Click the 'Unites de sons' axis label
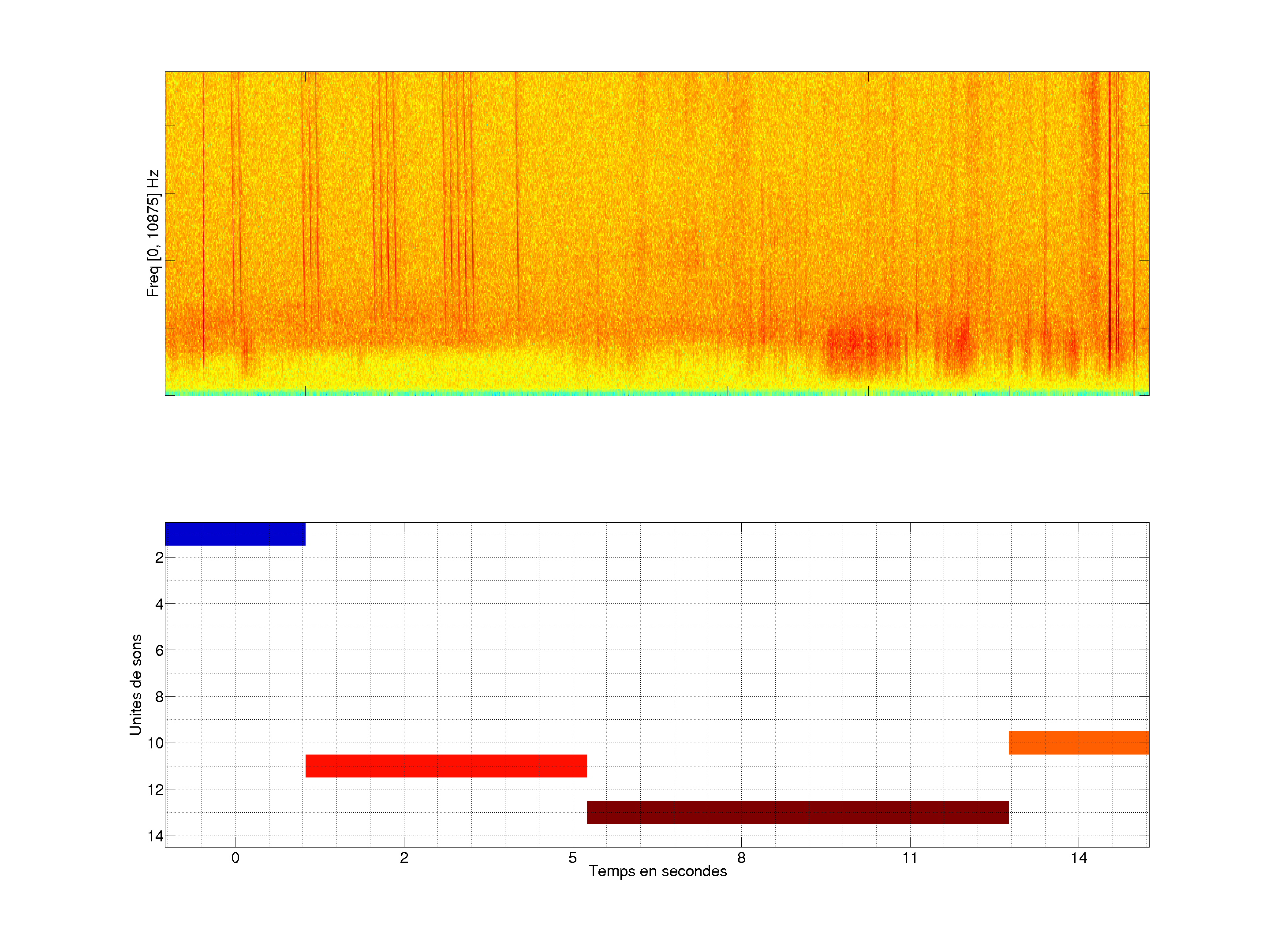1270x952 pixels. point(135,684)
